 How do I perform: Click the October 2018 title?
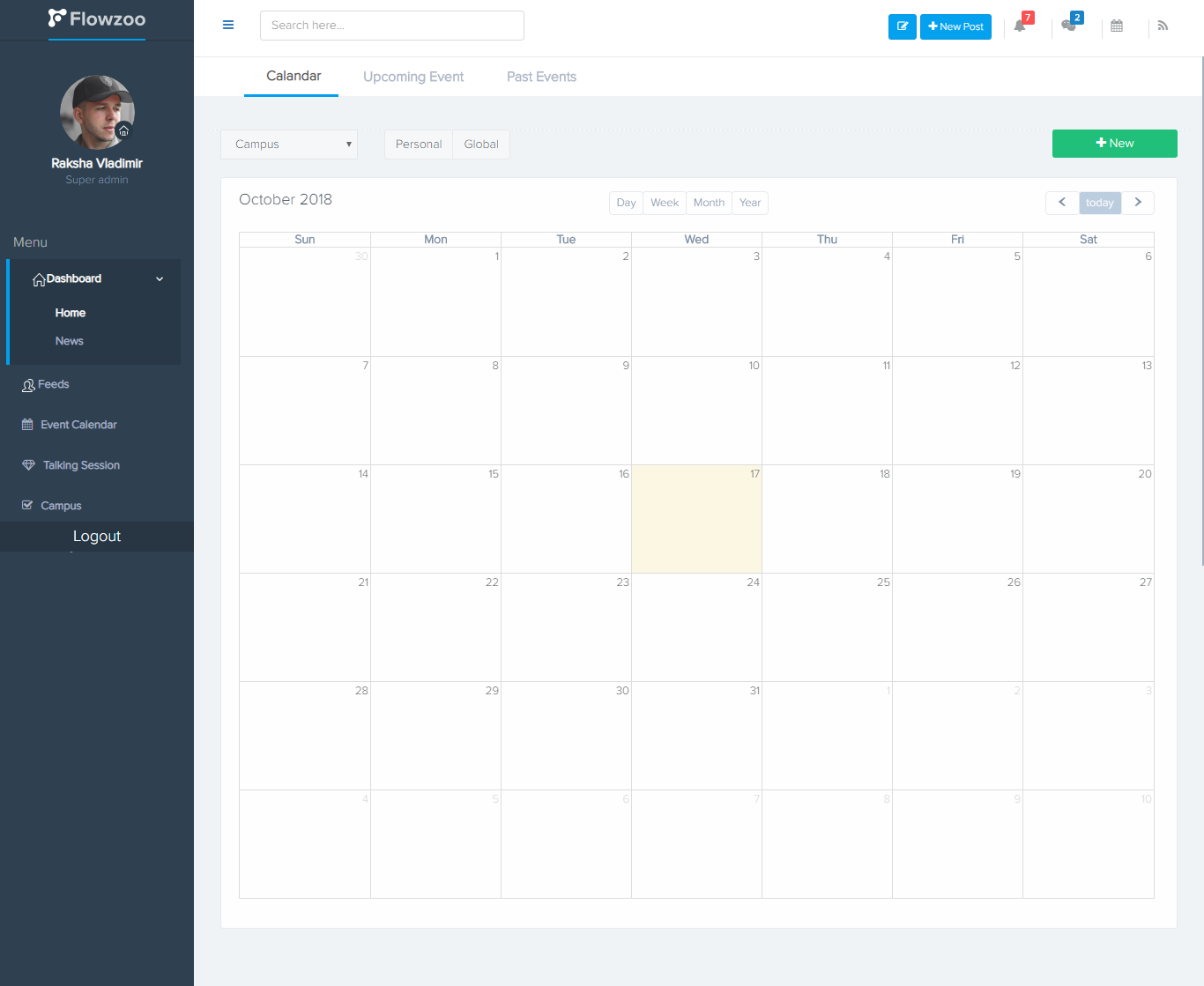coord(286,199)
